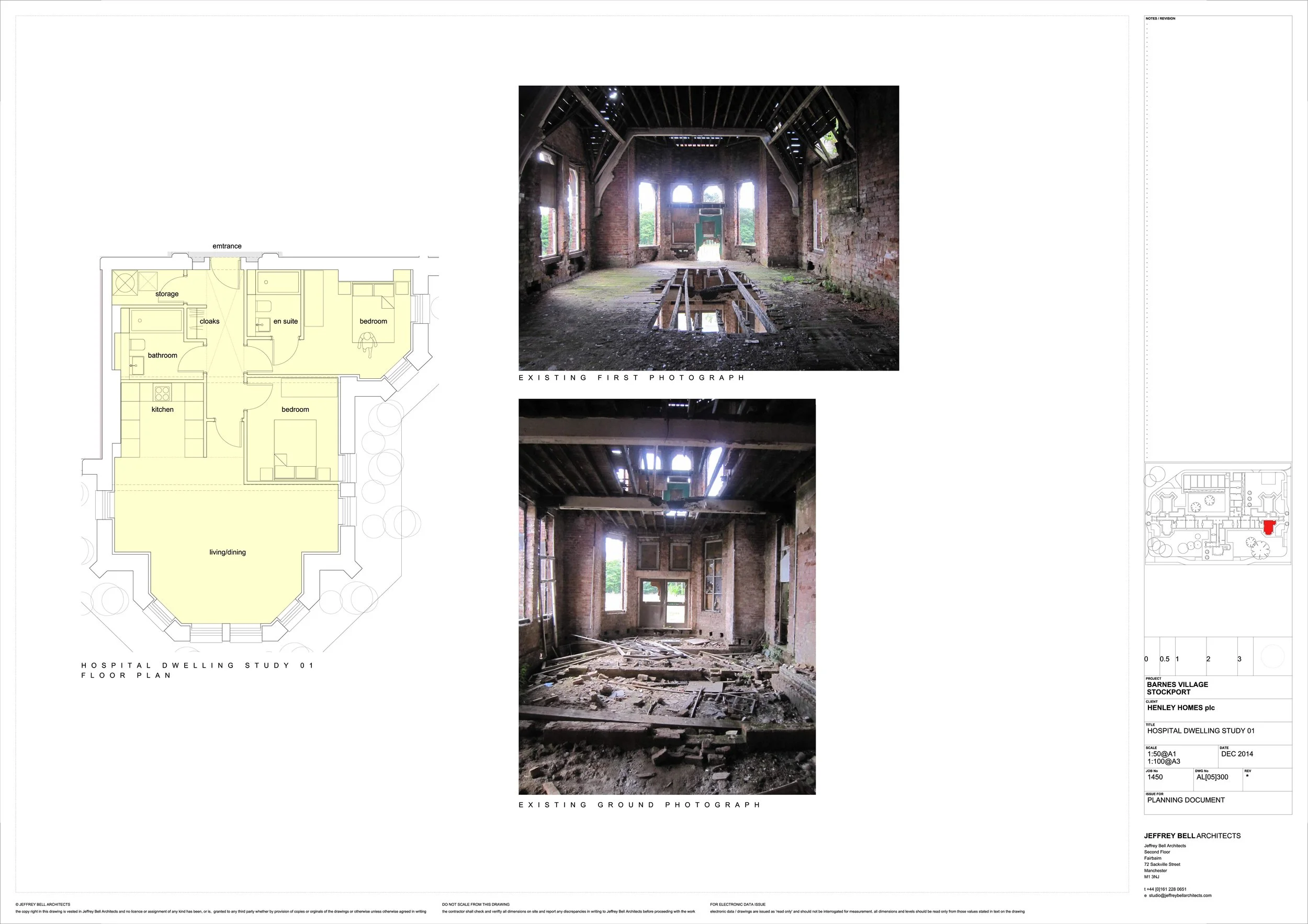This screenshot has width=1308, height=924.
Task: Click the existing ground floor photograph
Action: click(x=667, y=596)
